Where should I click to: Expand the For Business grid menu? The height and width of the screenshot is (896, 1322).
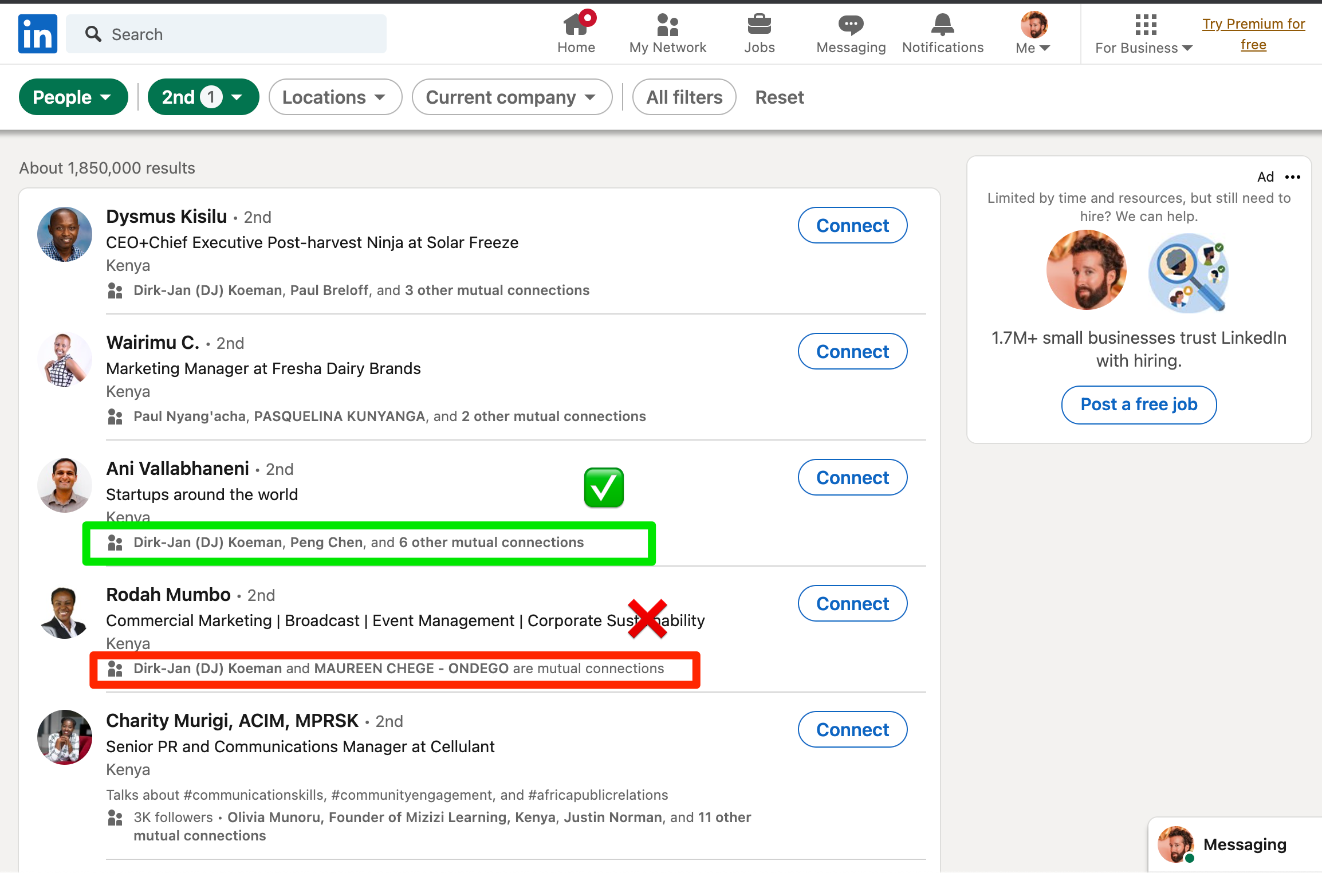pyautogui.click(x=1144, y=34)
